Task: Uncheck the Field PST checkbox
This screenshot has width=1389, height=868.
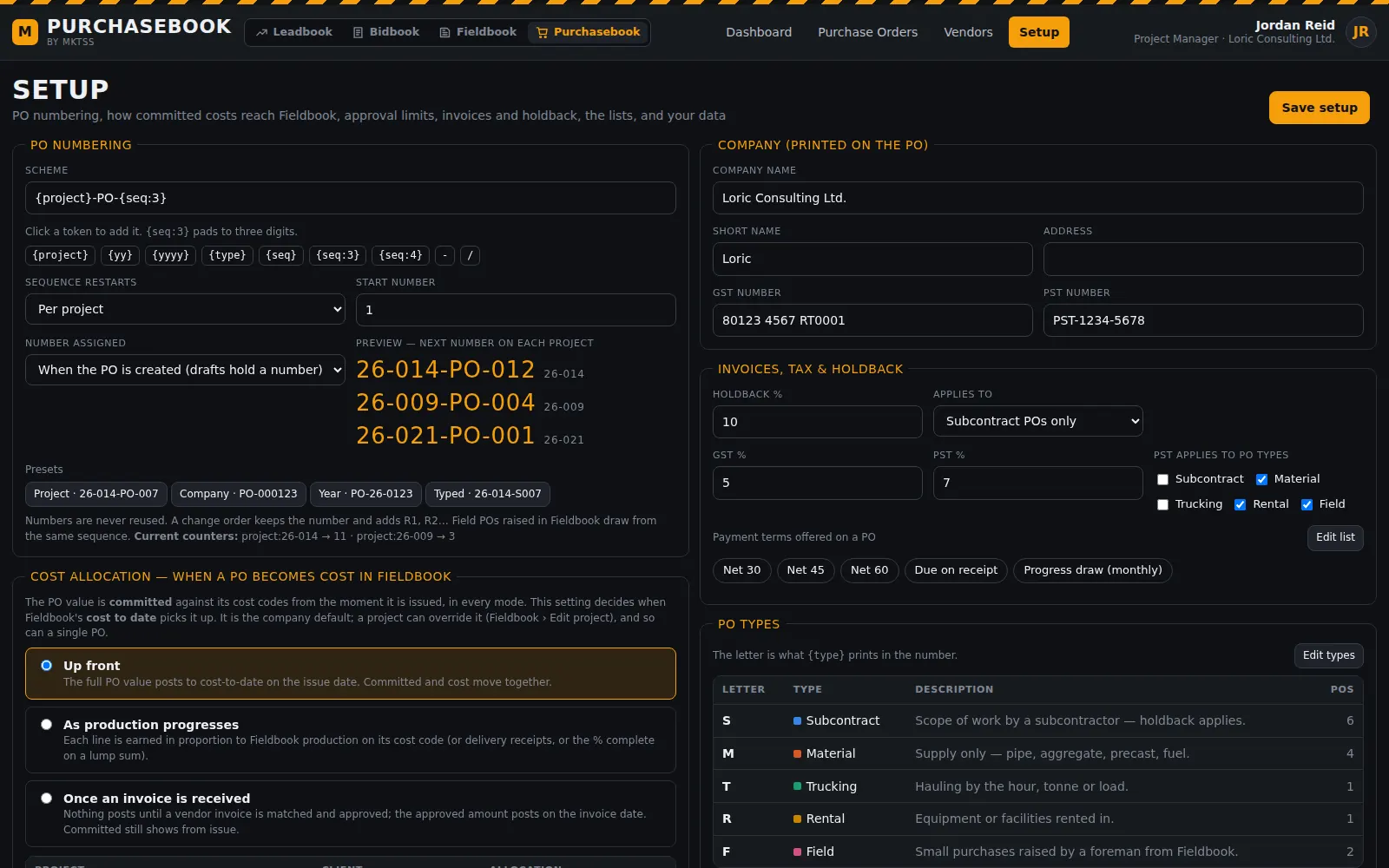Action: [1307, 504]
